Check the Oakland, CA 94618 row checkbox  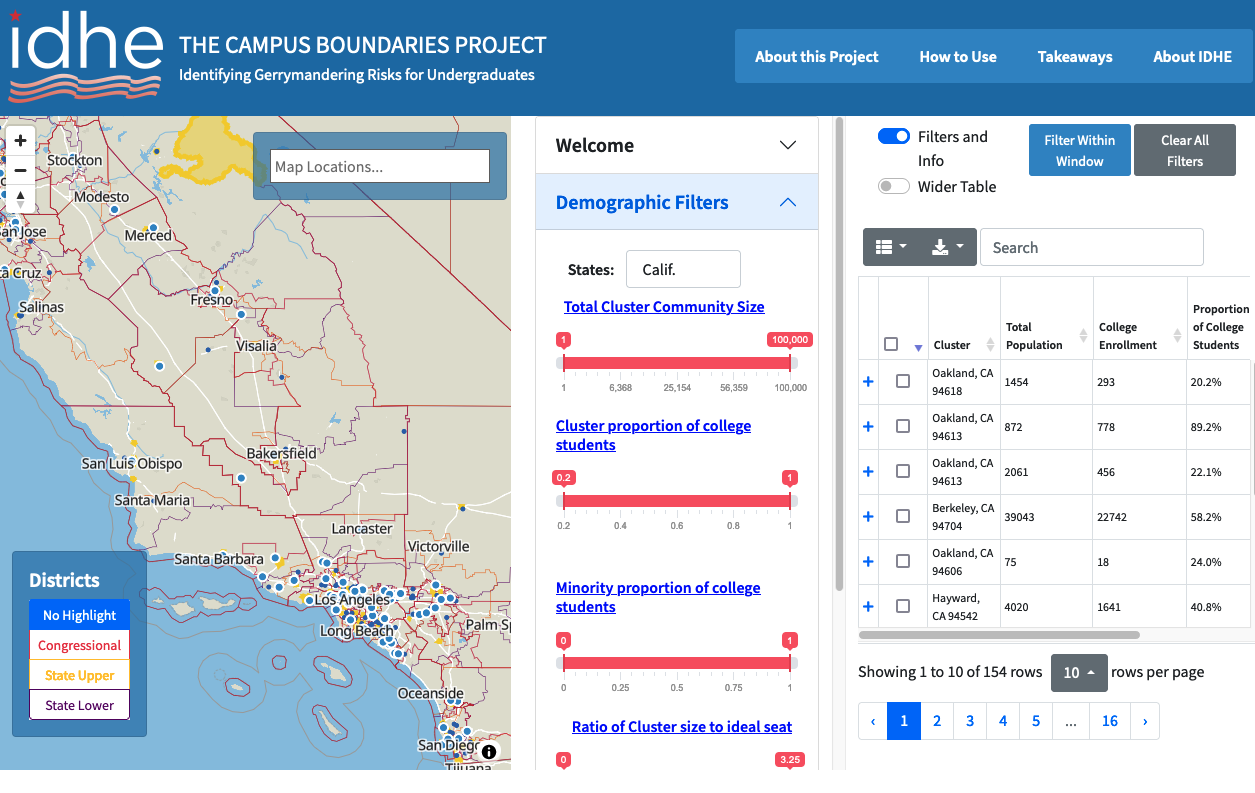click(x=903, y=382)
